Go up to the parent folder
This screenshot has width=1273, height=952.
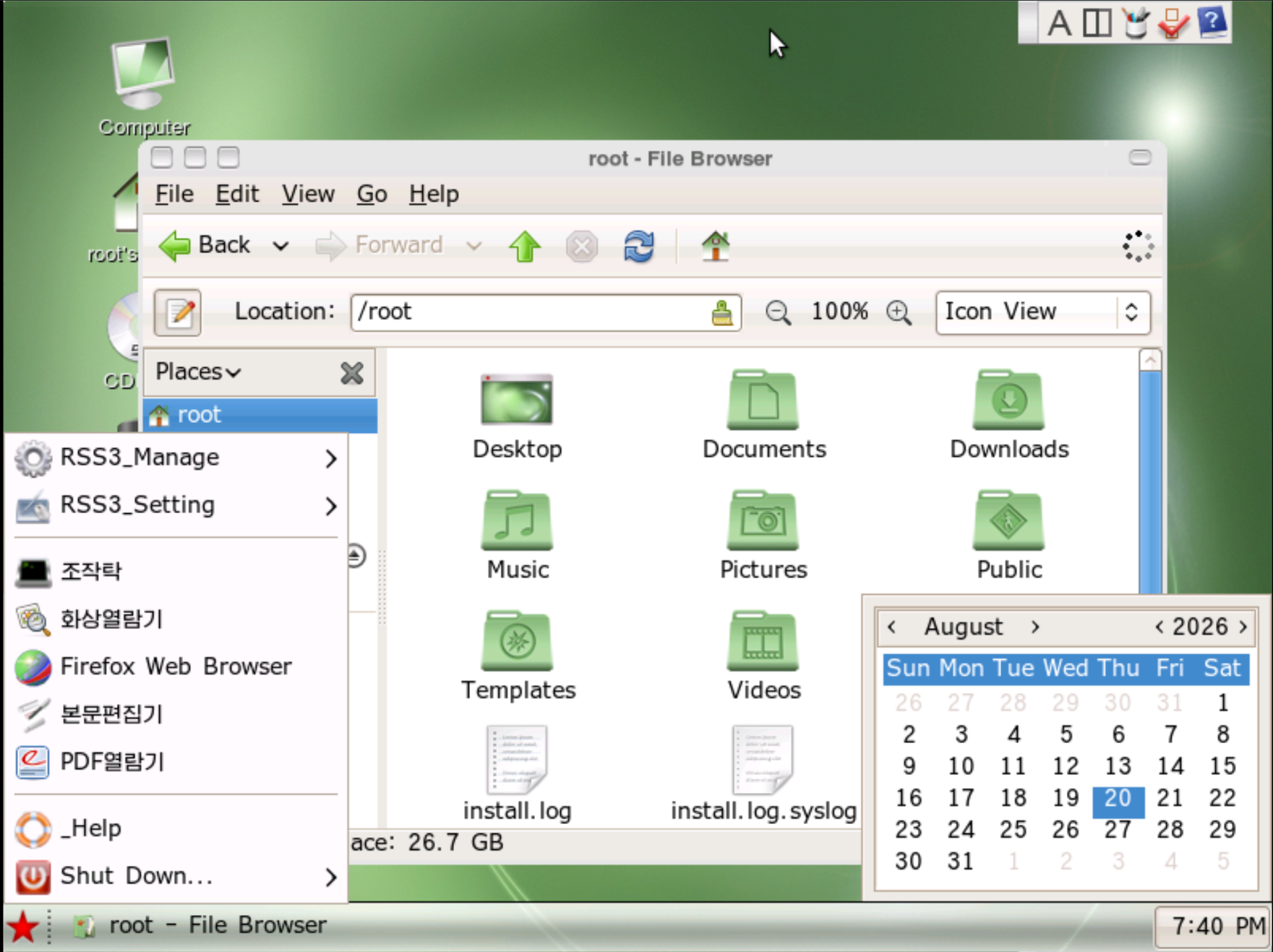coord(525,246)
